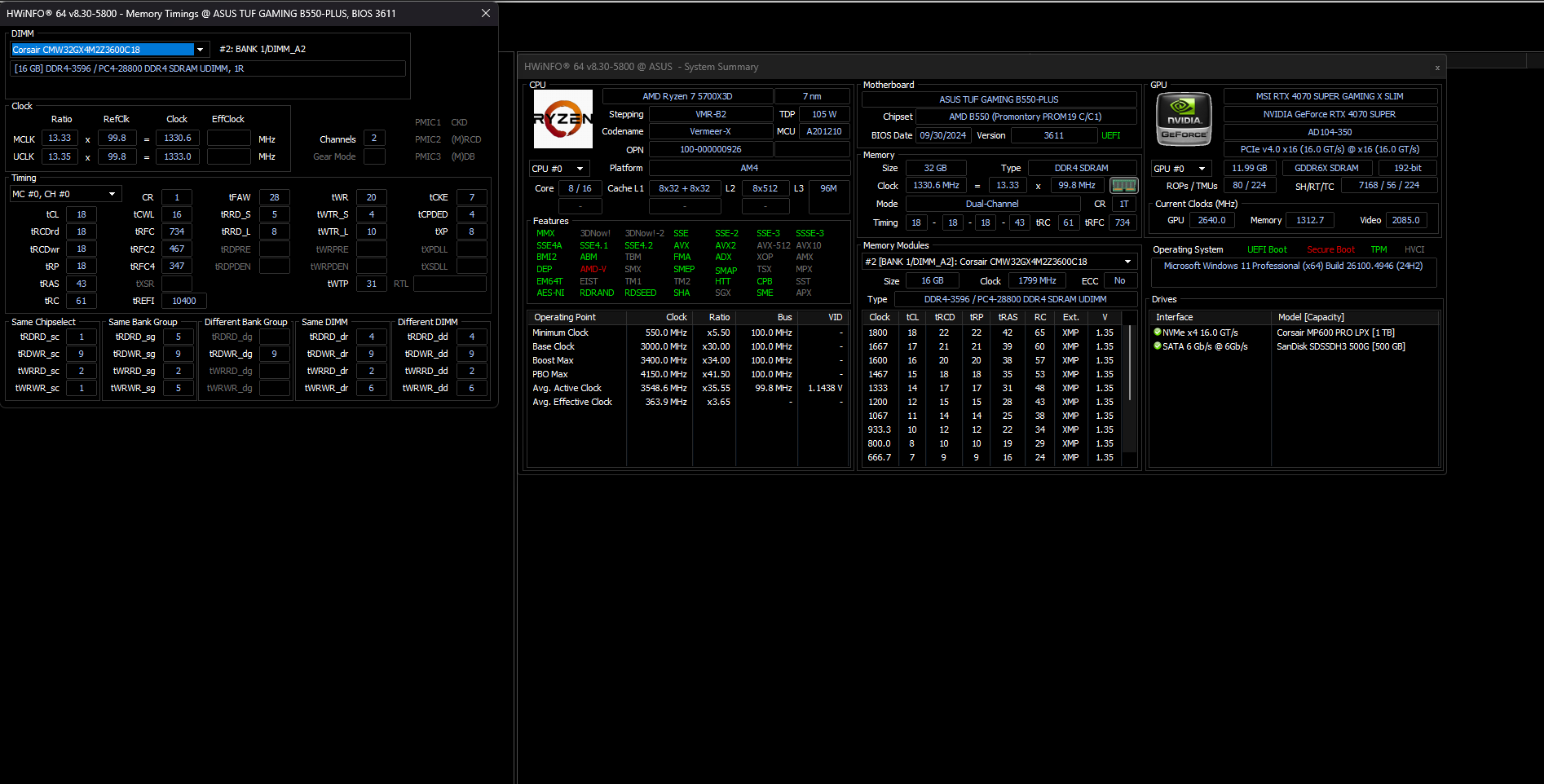Click the GPU current clock 2640.0 value

click(1211, 220)
